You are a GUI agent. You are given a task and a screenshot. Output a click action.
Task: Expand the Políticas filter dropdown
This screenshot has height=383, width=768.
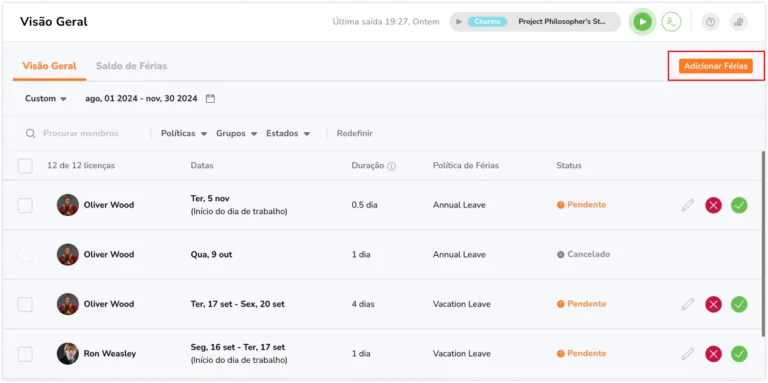(184, 133)
